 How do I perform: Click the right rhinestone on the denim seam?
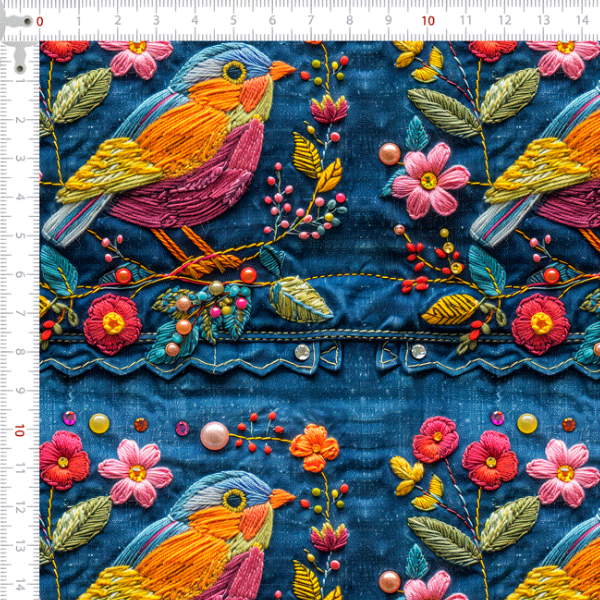tap(417, 350)
